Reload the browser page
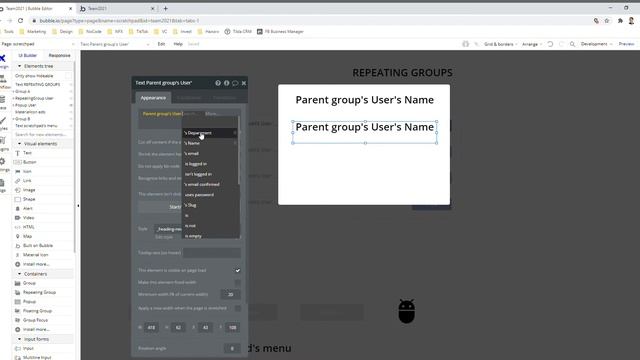 point(20,20)
